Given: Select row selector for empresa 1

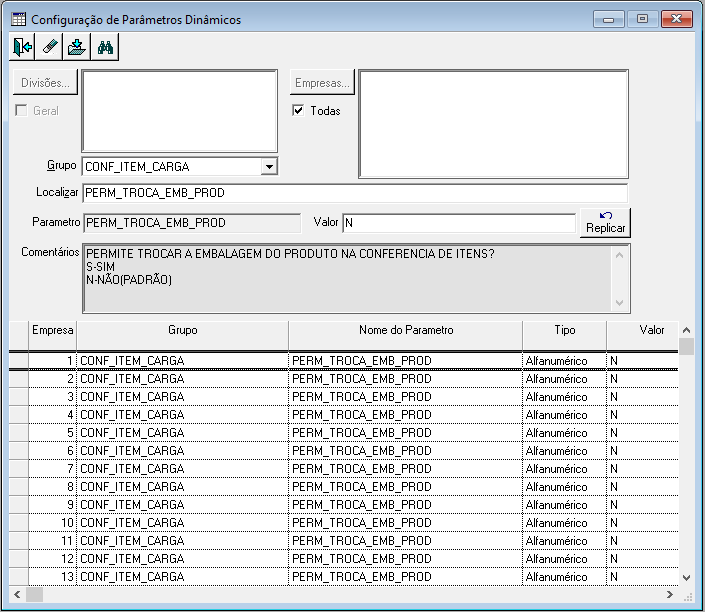Looking at the screenshot, I should pyautogui.click(x=19, y=361).
